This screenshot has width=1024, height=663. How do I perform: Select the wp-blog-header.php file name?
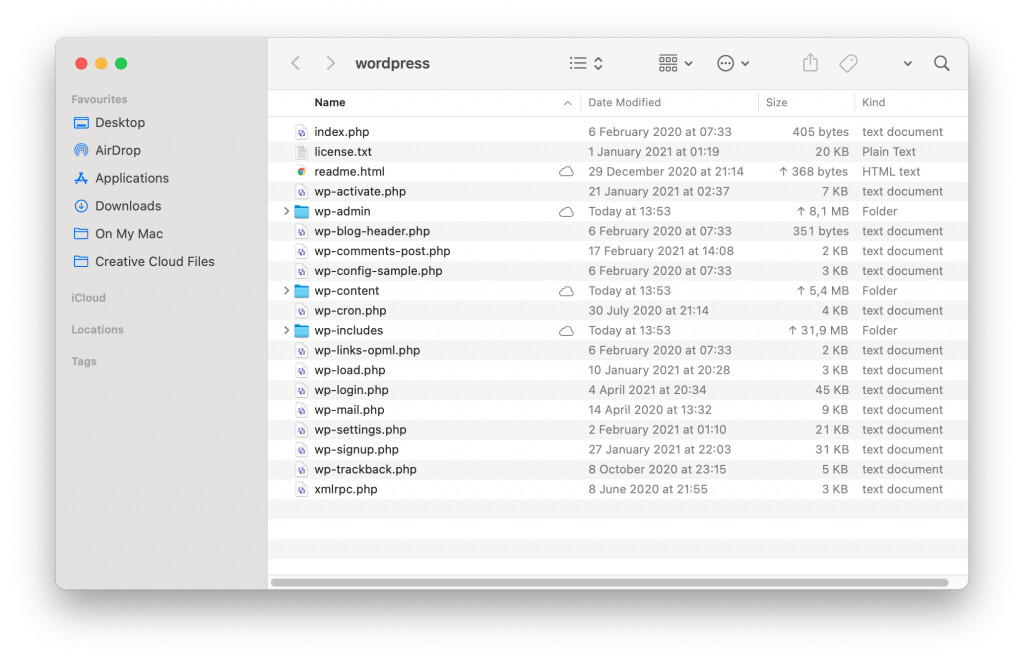click(x=372, y=231)
